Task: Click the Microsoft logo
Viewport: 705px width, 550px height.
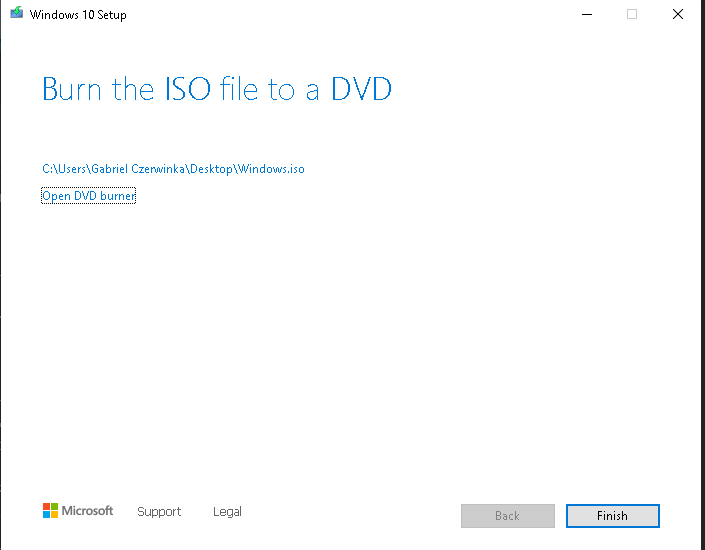Action: (78, 511)
